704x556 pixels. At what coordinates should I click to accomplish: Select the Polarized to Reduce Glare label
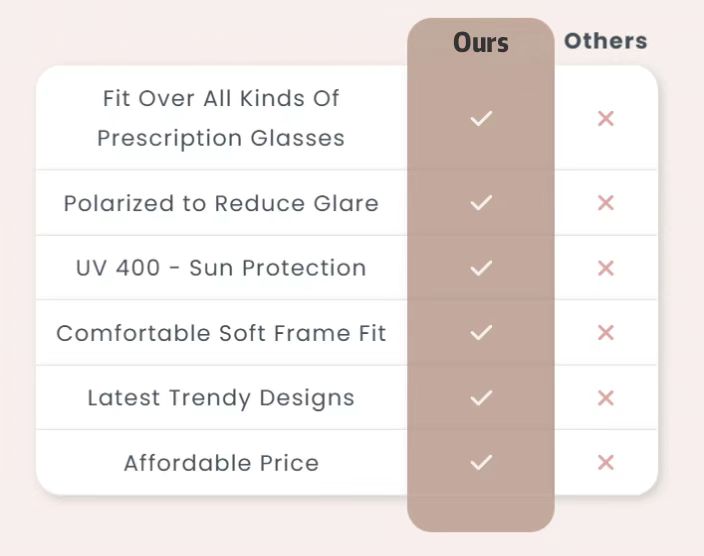[x=221, y=203]
